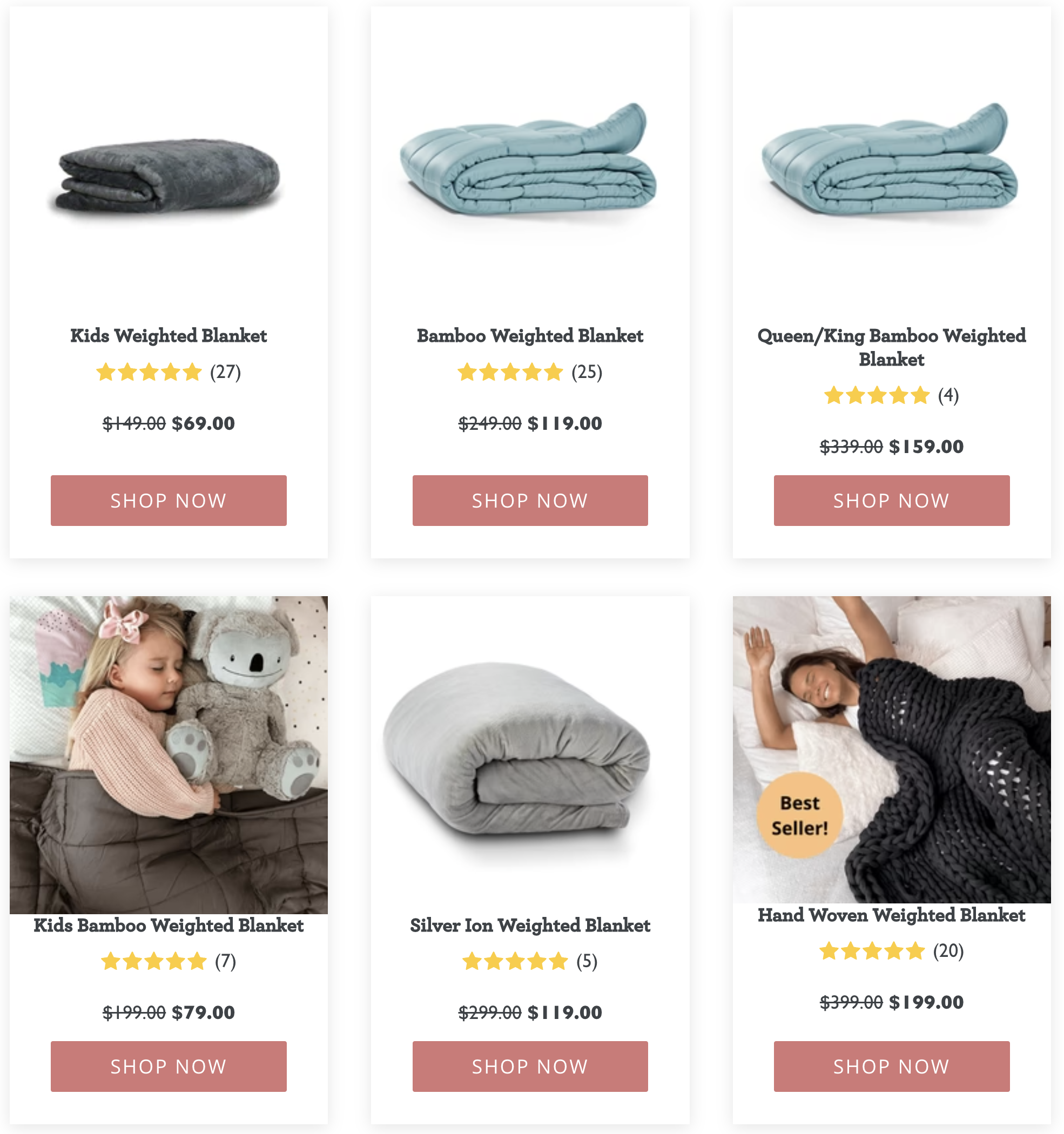The width and height of the screenshot is (1064, 1134).
Task: Click Shop Now under Kids Weighted Blanket
Action: [169, 500]
